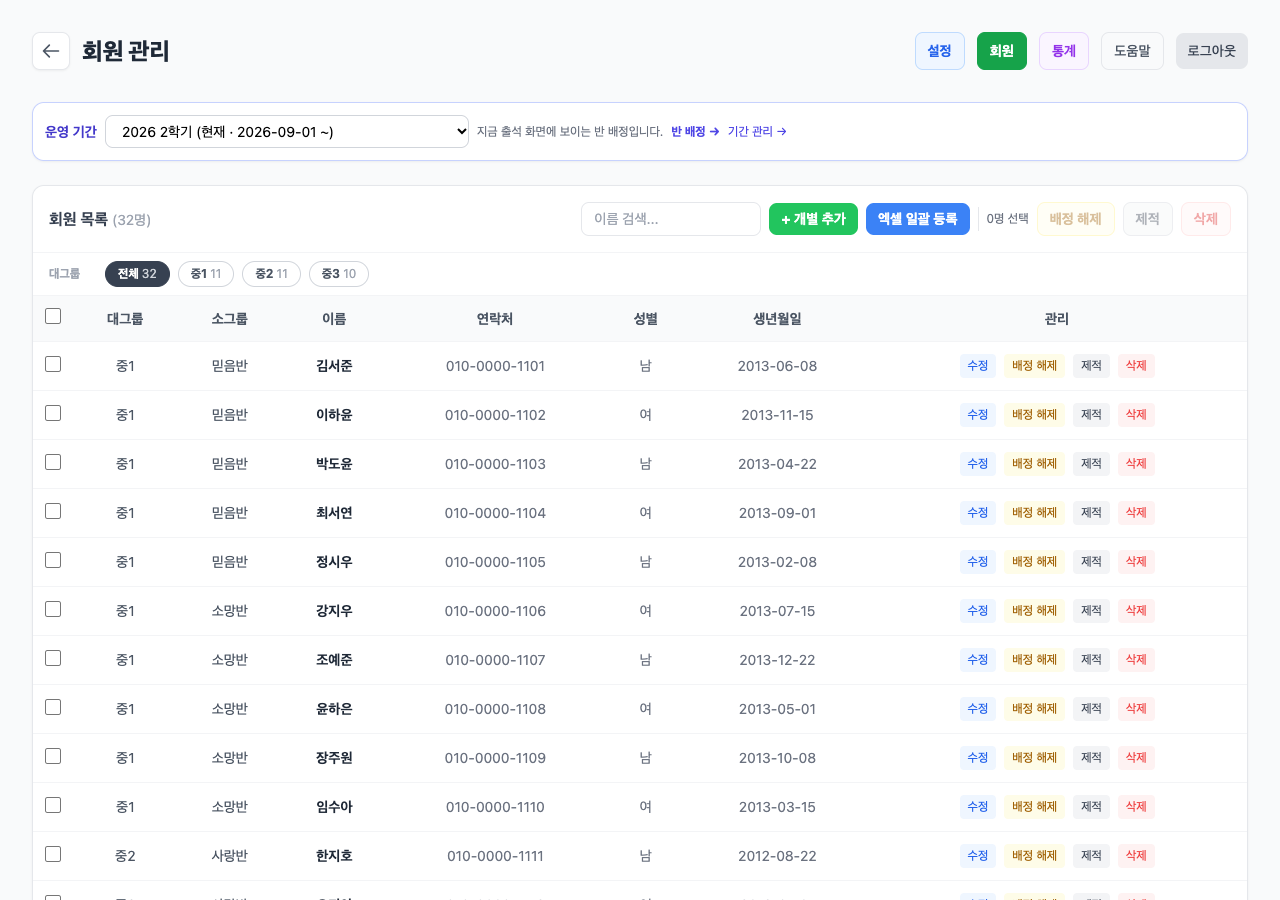Click + 개별 추가 button
1280x900 pixels.
(813, 219)
